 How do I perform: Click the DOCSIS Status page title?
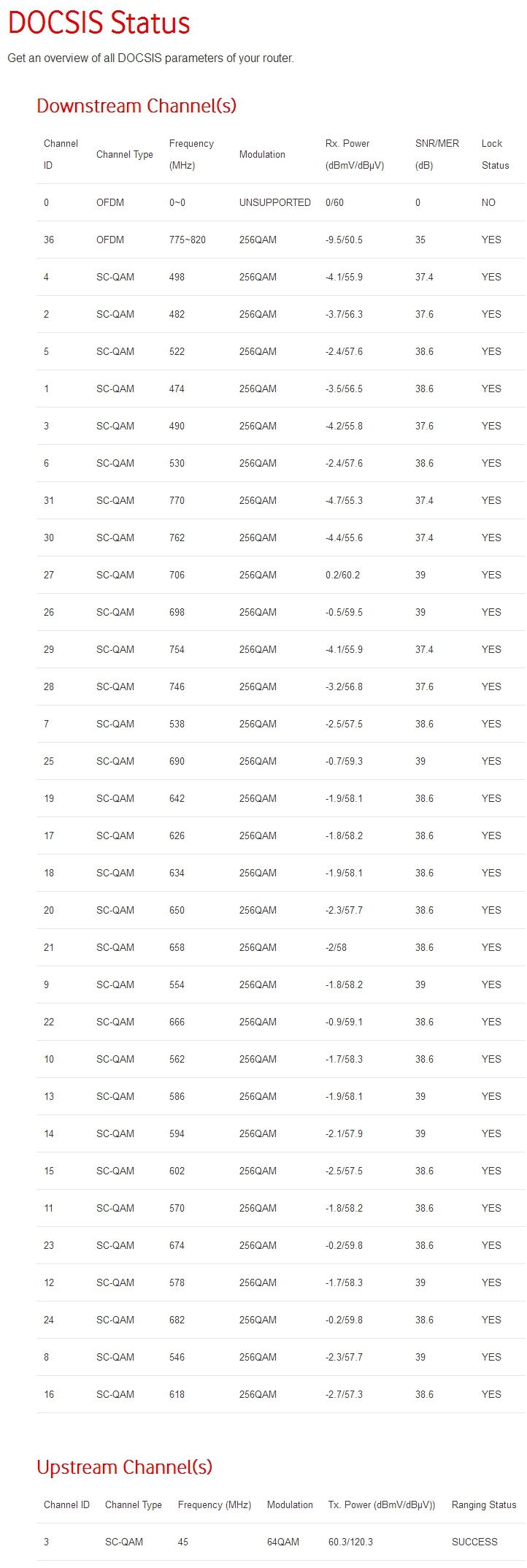(x=99, y=23)
